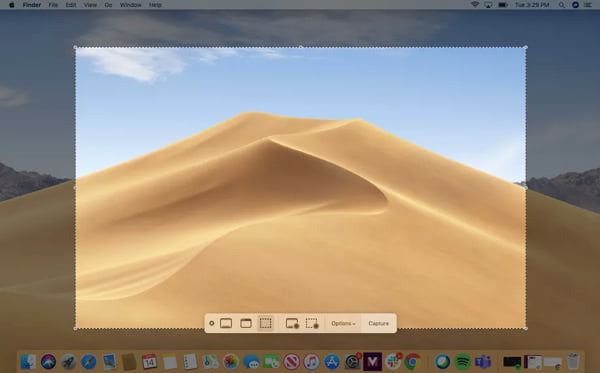
Task: Open the Finder menu
Action: pos(32,5)
